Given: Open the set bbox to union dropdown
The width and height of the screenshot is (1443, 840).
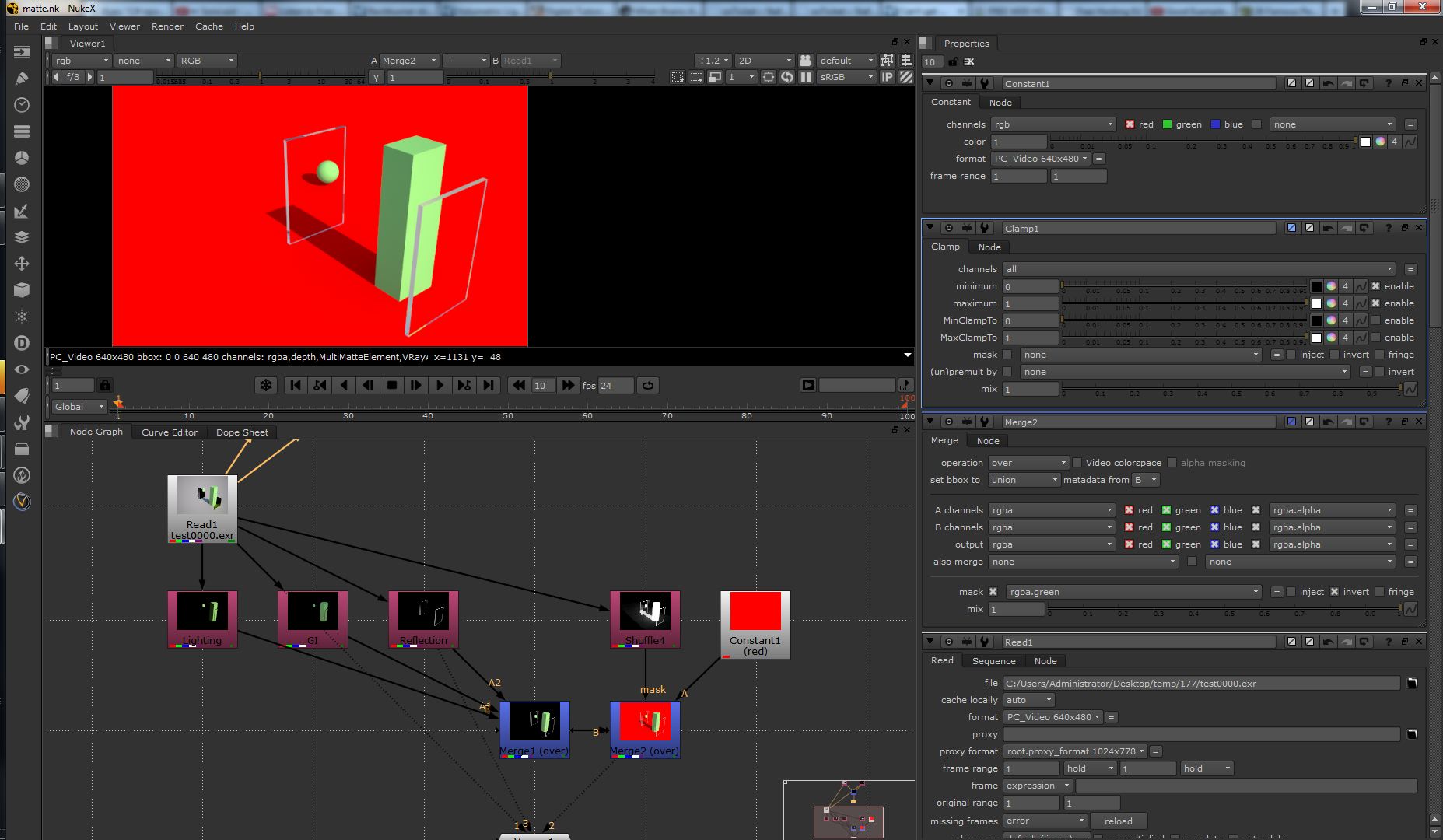Looking at the screenshot, I should (1024, 480).
